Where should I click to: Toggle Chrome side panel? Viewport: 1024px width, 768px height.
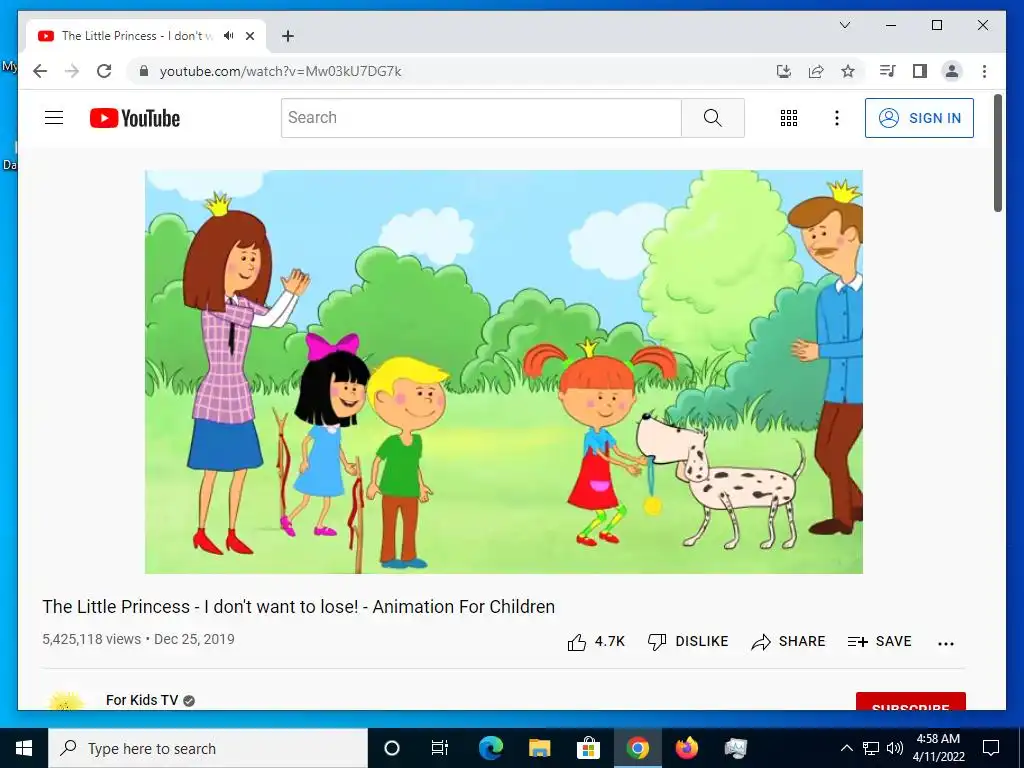coord(920,71)
